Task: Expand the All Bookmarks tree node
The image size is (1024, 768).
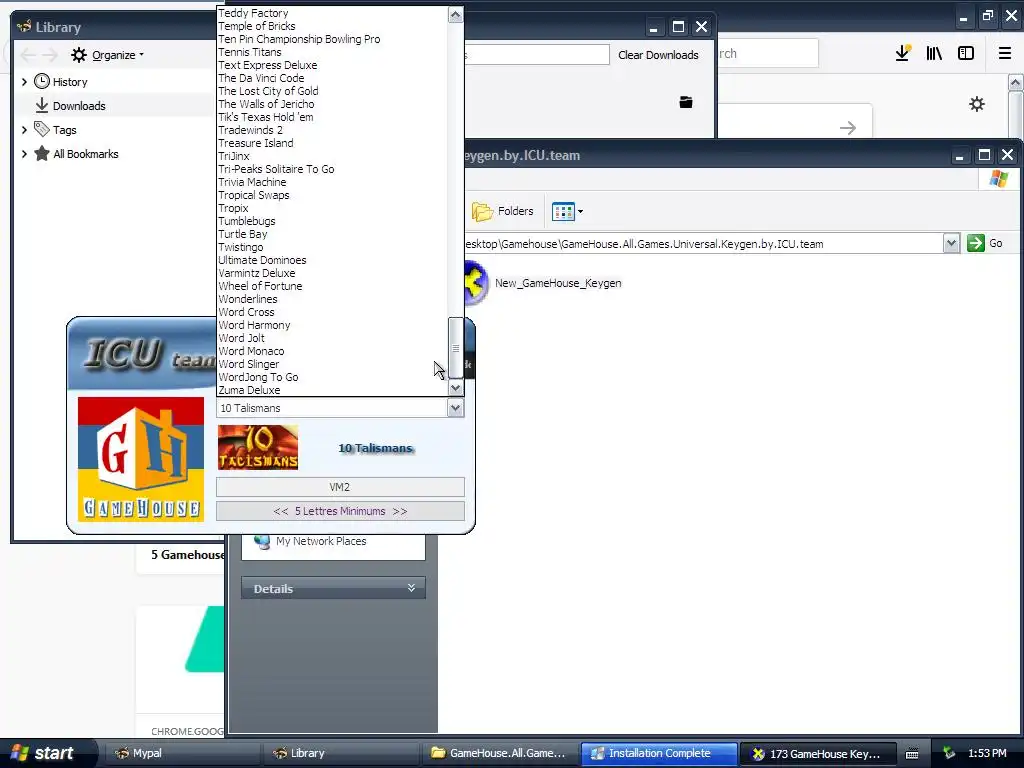Action: 24,153
